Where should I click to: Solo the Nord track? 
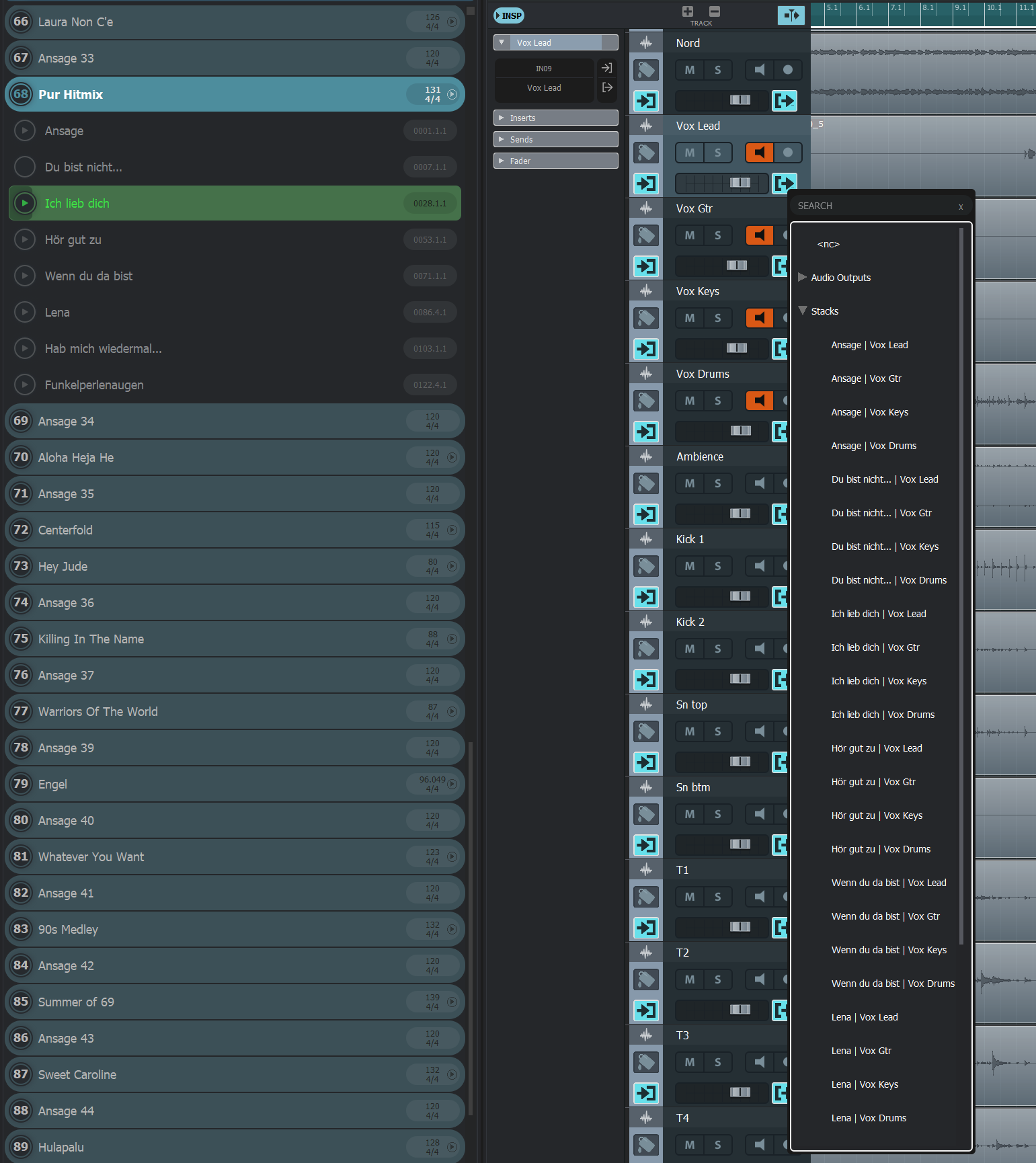coord(718,70)
